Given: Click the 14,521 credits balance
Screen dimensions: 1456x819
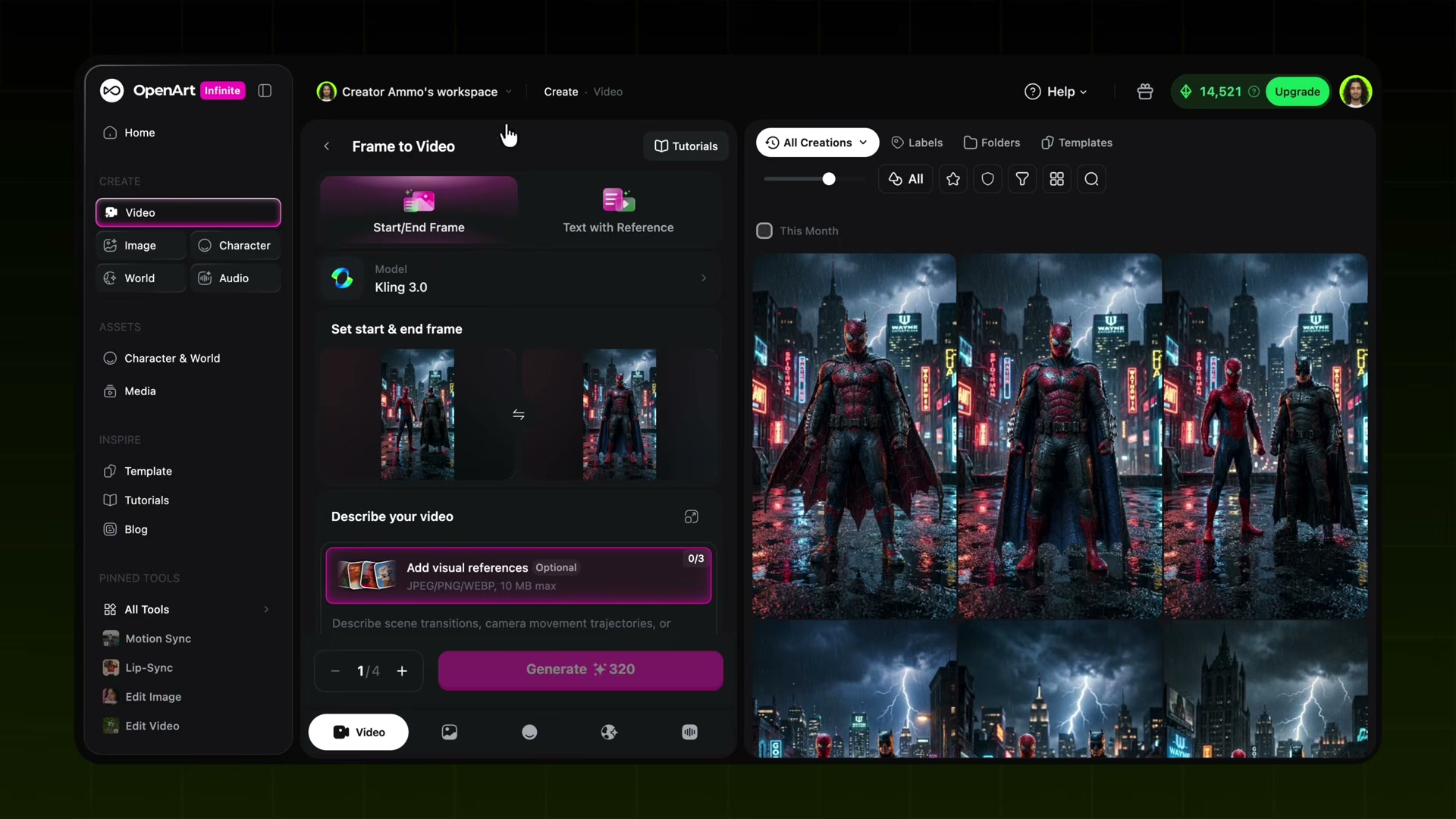Looking at the screenshot, I should click(x=1220, y=92).
